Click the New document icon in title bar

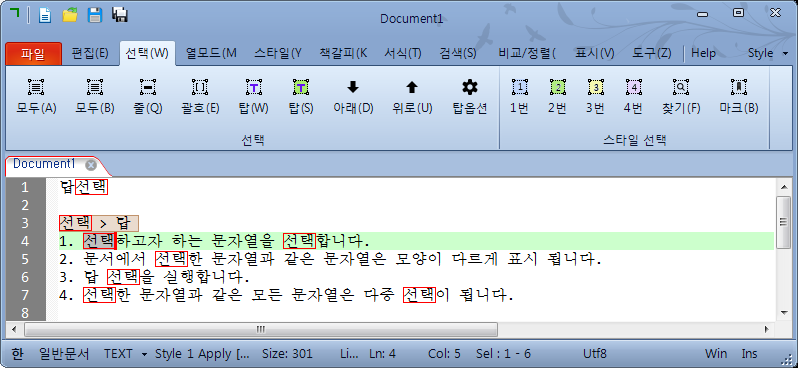(x=45, y=15)
